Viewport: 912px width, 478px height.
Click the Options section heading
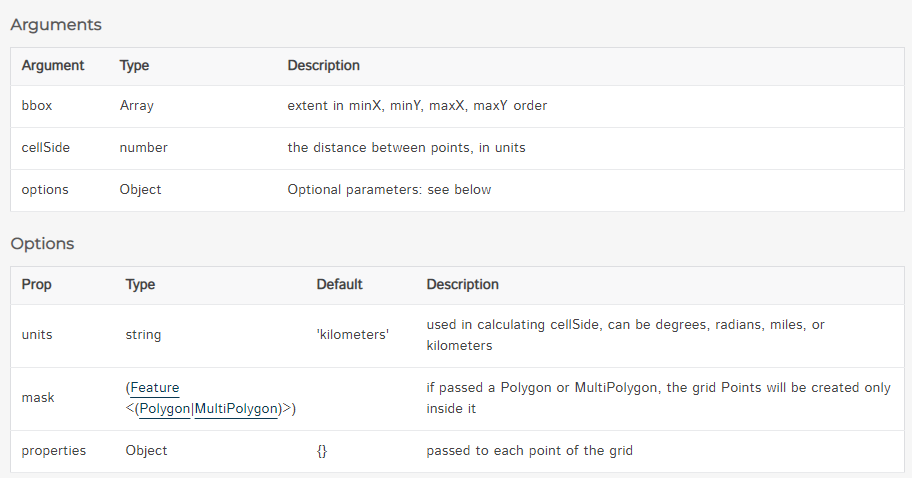[x=43, y=243]
